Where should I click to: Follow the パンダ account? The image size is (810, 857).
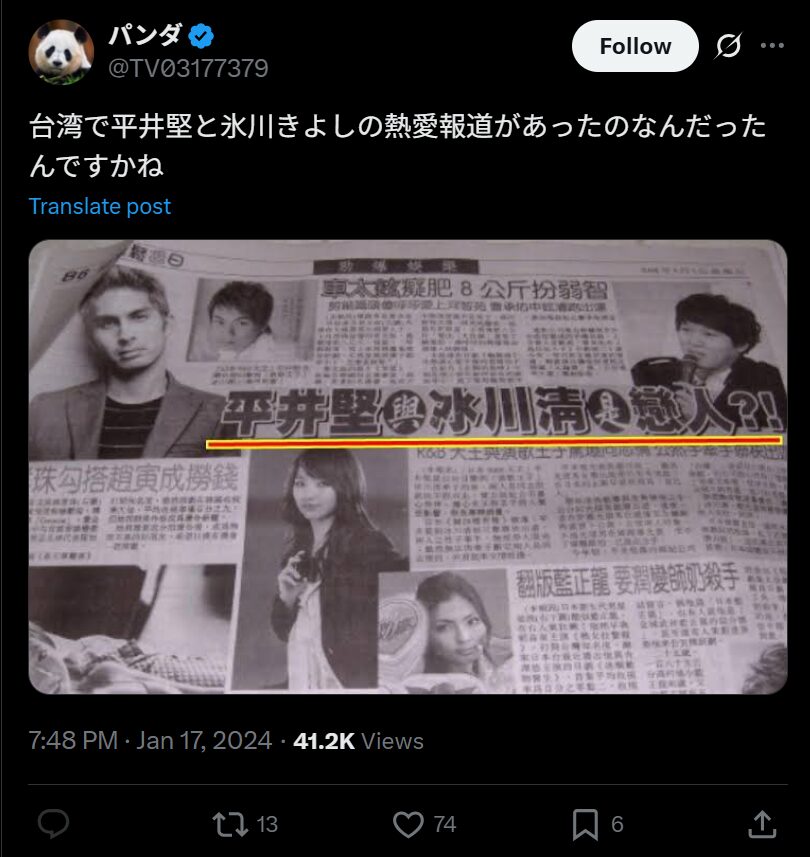point(635,46)
